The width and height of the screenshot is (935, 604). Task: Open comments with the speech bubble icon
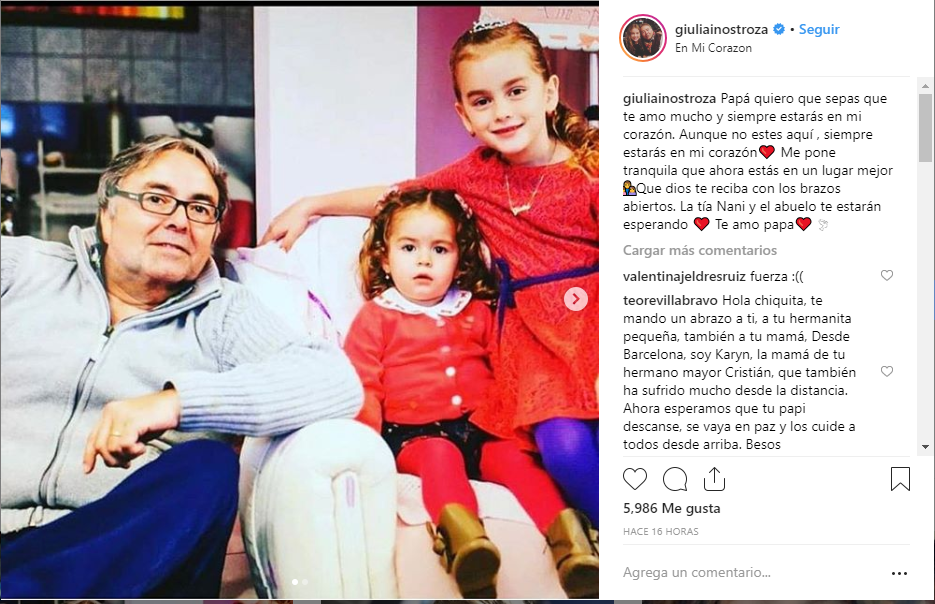click(x=675, y=479)
